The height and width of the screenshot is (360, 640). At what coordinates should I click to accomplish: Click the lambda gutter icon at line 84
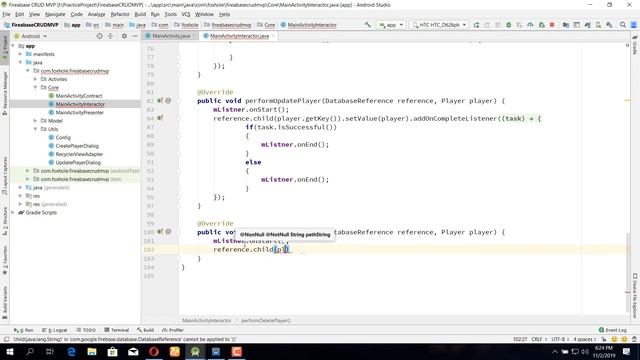coord(160,118)
